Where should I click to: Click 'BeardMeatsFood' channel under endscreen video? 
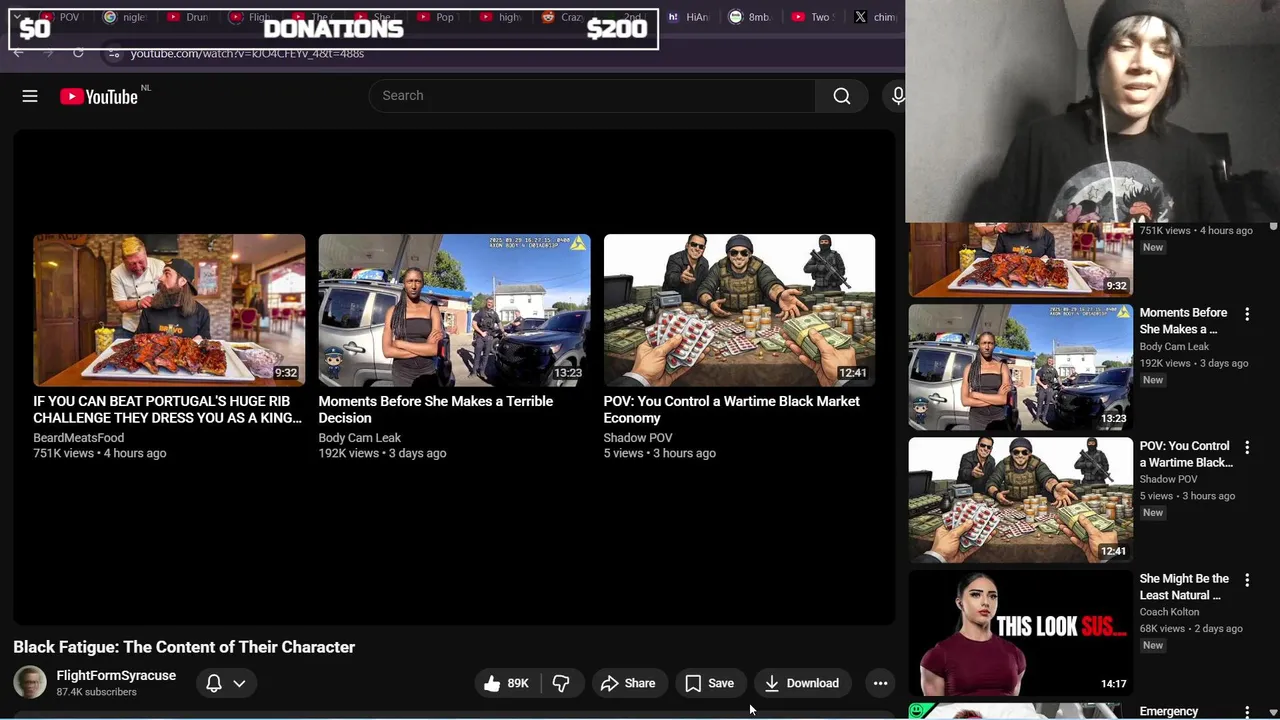point(79,438)
